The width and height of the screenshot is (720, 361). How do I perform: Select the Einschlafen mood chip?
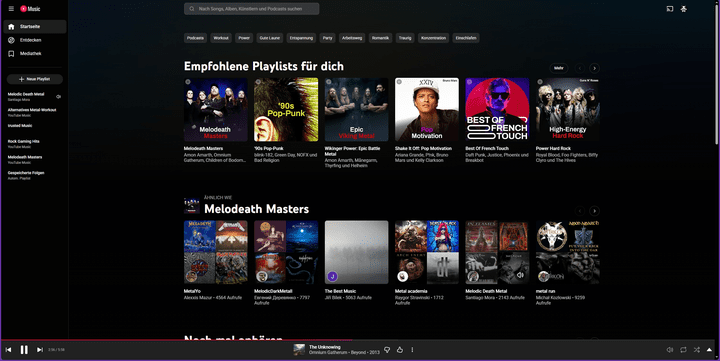pyautogui.click(x=466, y=38)
